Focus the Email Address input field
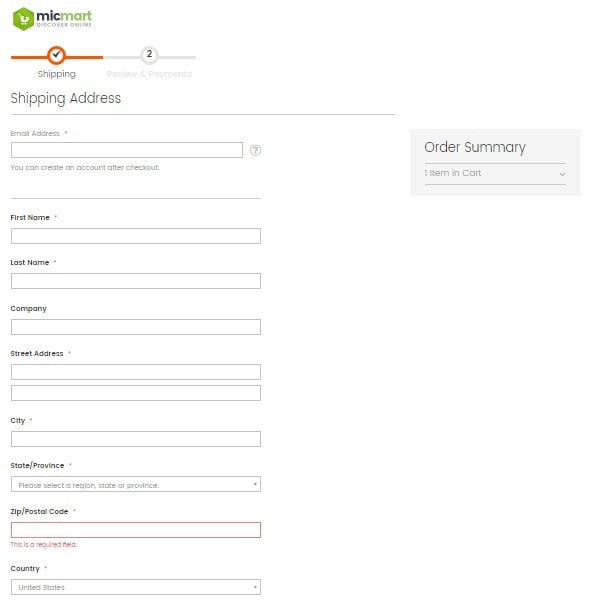Viewport: 593px width, 605px height. (127, 150)
